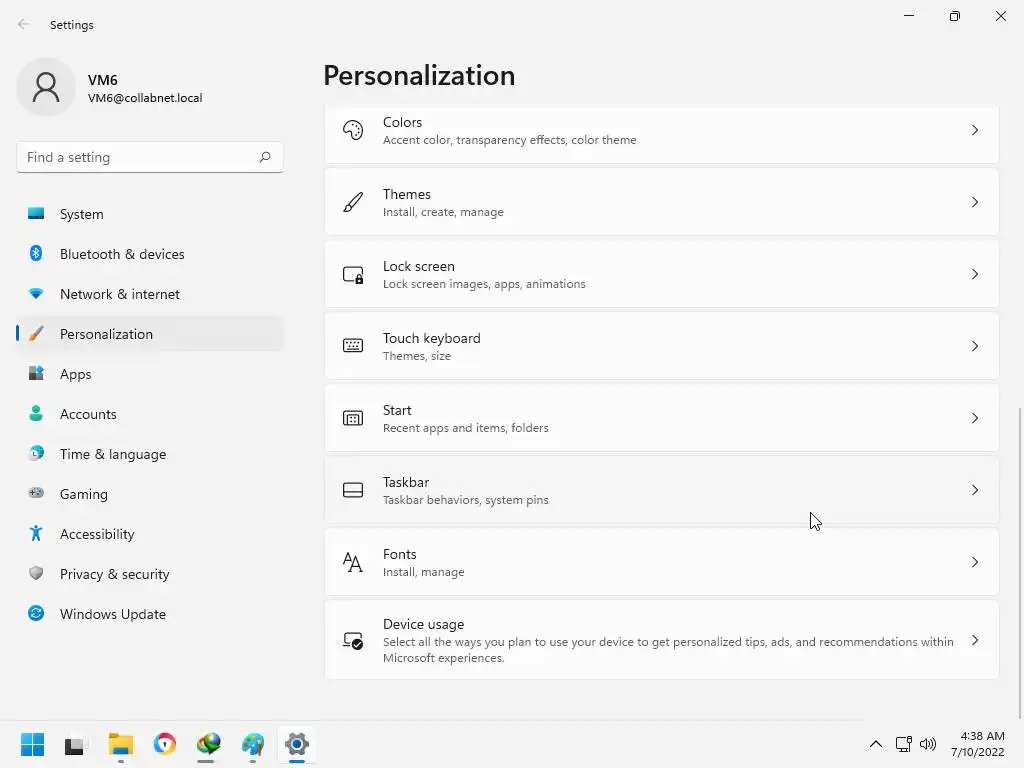Image resolution: width=1024 pixels, height=768 pixels.
Task: Open the Taskbar settings card
Action: tap(662, 490)
